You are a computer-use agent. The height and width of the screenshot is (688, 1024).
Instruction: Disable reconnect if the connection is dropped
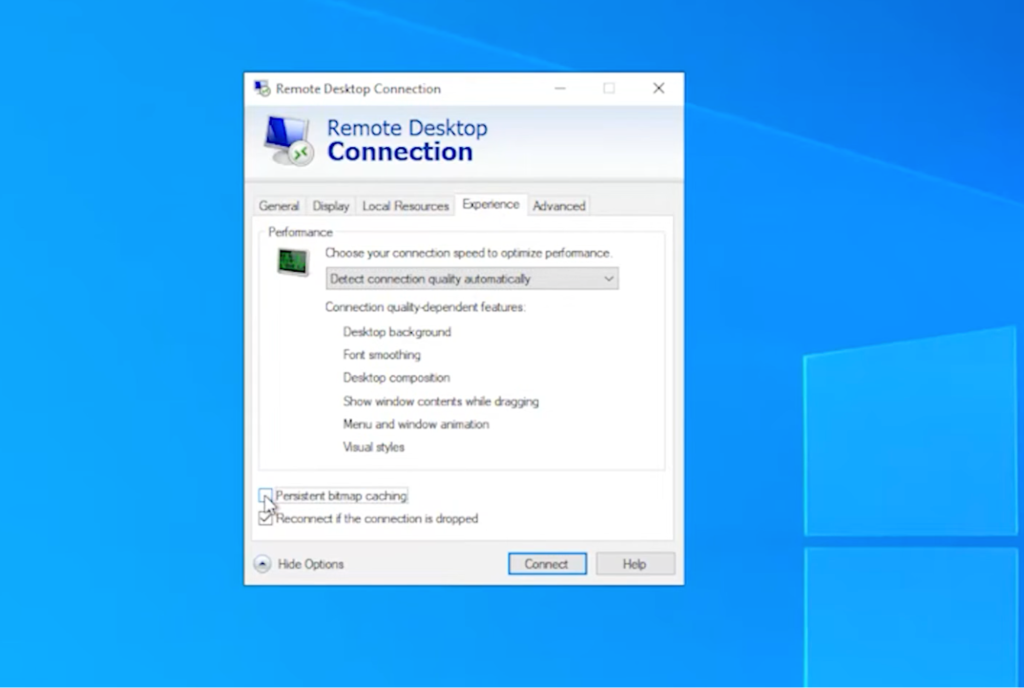(x=265, y=518)
